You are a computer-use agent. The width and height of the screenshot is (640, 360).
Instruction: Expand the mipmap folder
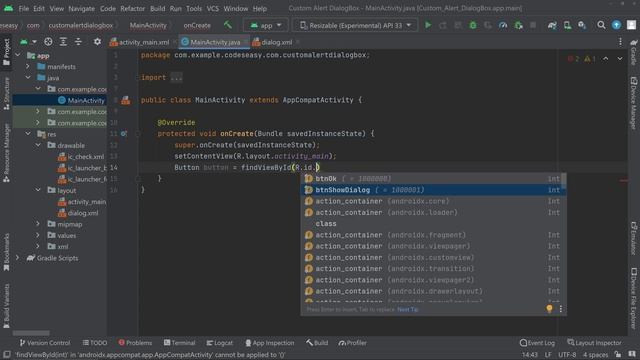38,224
